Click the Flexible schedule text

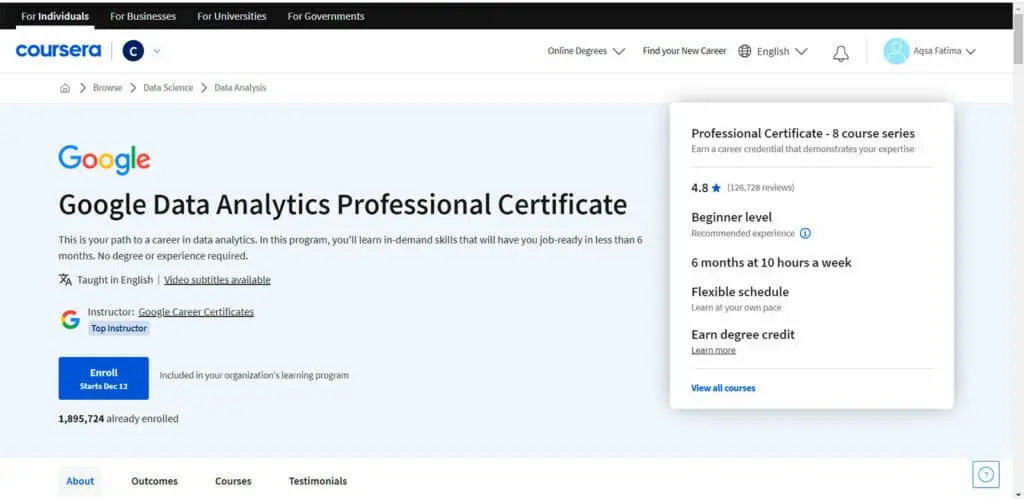point(740,292)
